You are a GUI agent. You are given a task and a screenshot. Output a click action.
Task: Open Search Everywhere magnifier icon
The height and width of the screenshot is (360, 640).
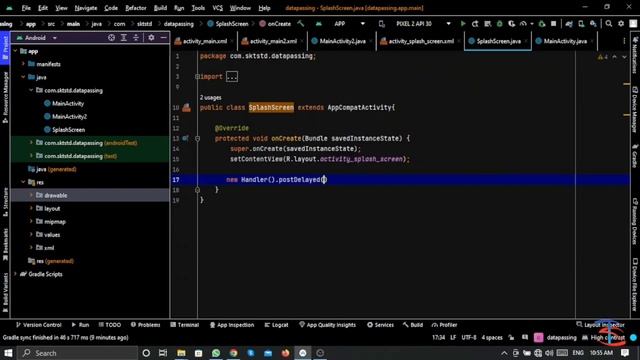coord(609,24)
